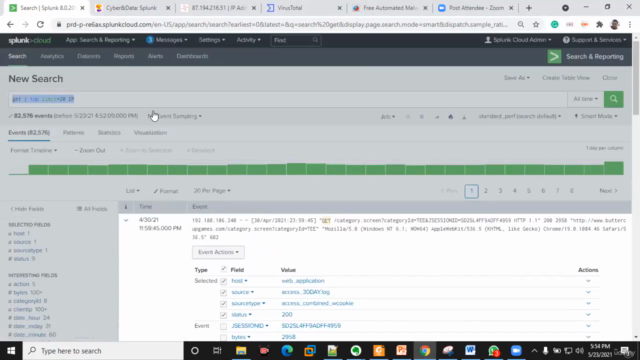Open the browser zoom magnifier in address bar
This screenshot has height=360, width=640.
(x=521, y=24)
